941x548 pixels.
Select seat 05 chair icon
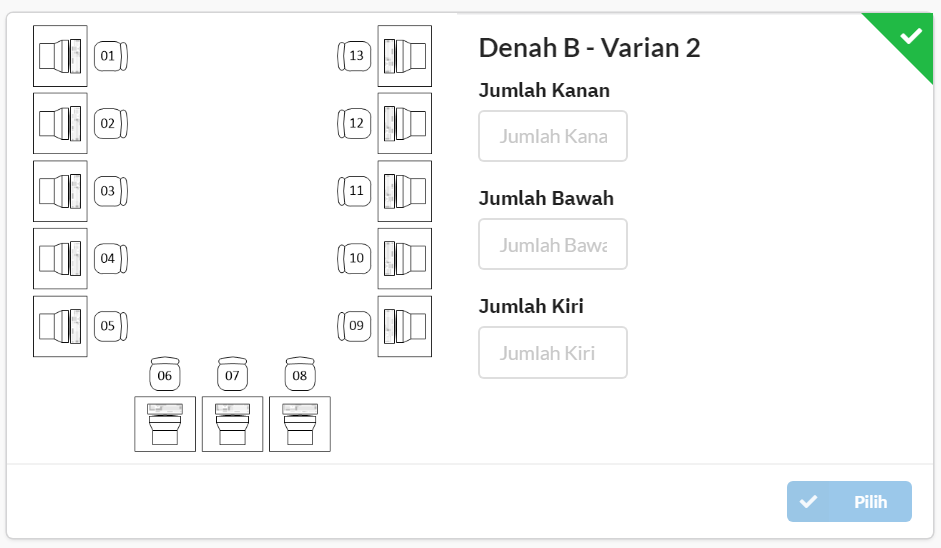click(x=111, y=326)
